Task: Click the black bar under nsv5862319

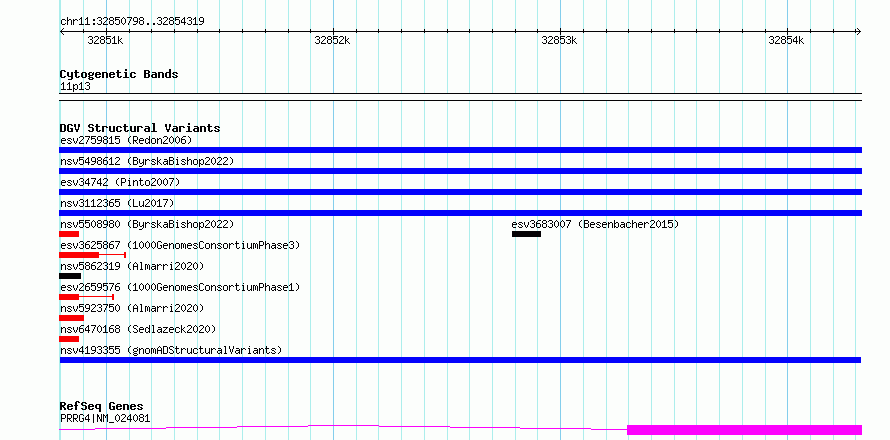Action: click(70, 276)
